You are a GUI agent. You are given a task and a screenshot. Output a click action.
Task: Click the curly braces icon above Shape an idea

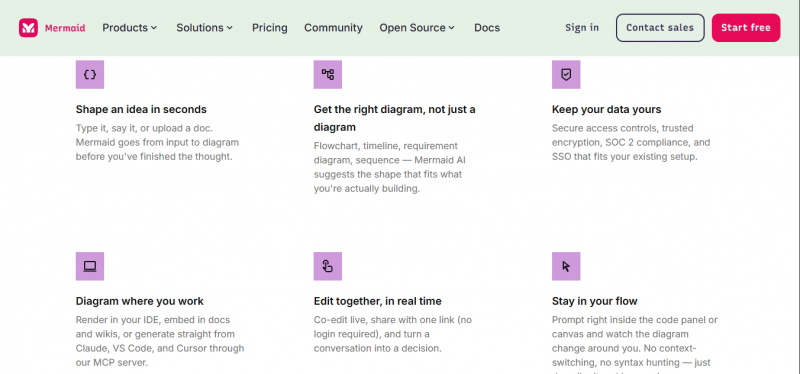click(90, 74)
